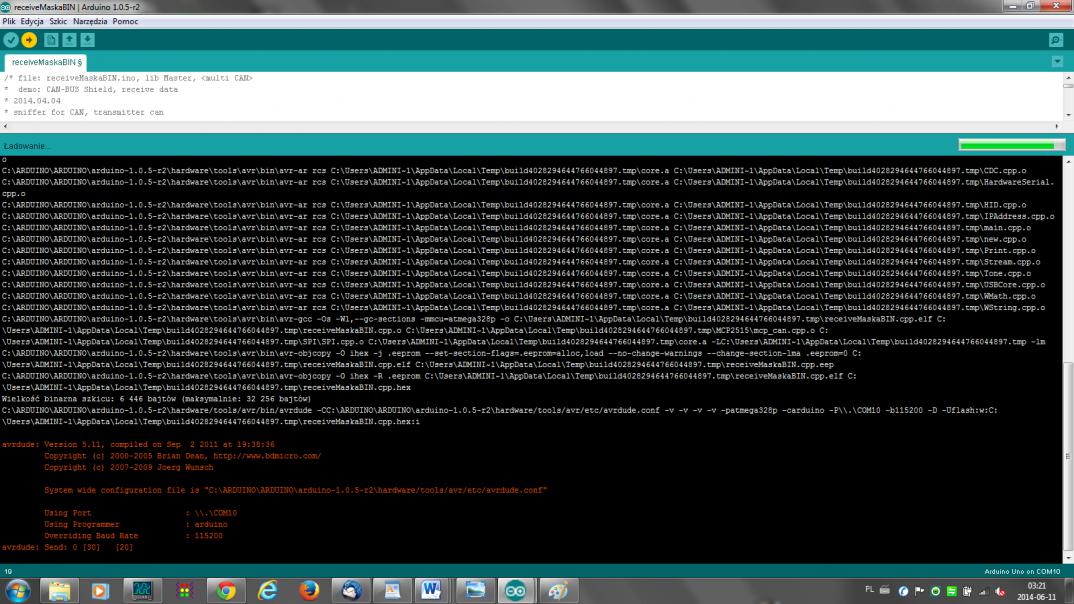Image resolution: width=1074 pixels, height=604 pixels.
Task: Open the Serial Monitor icon
Action: pos(1056,40)
